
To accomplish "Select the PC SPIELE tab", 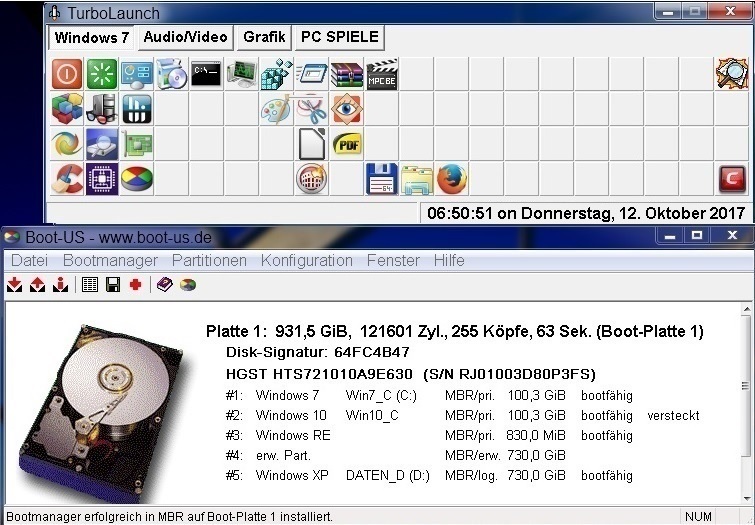I will (339, 38).
